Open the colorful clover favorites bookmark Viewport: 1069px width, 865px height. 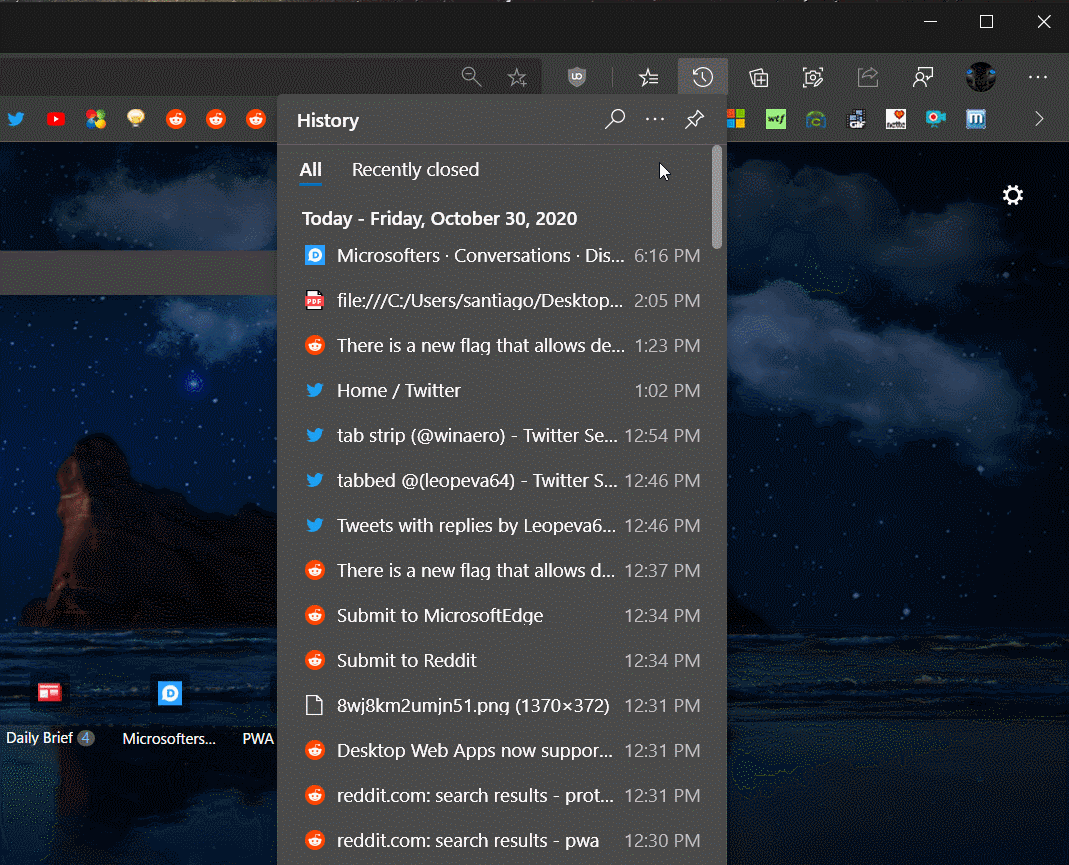pos(96,119)
